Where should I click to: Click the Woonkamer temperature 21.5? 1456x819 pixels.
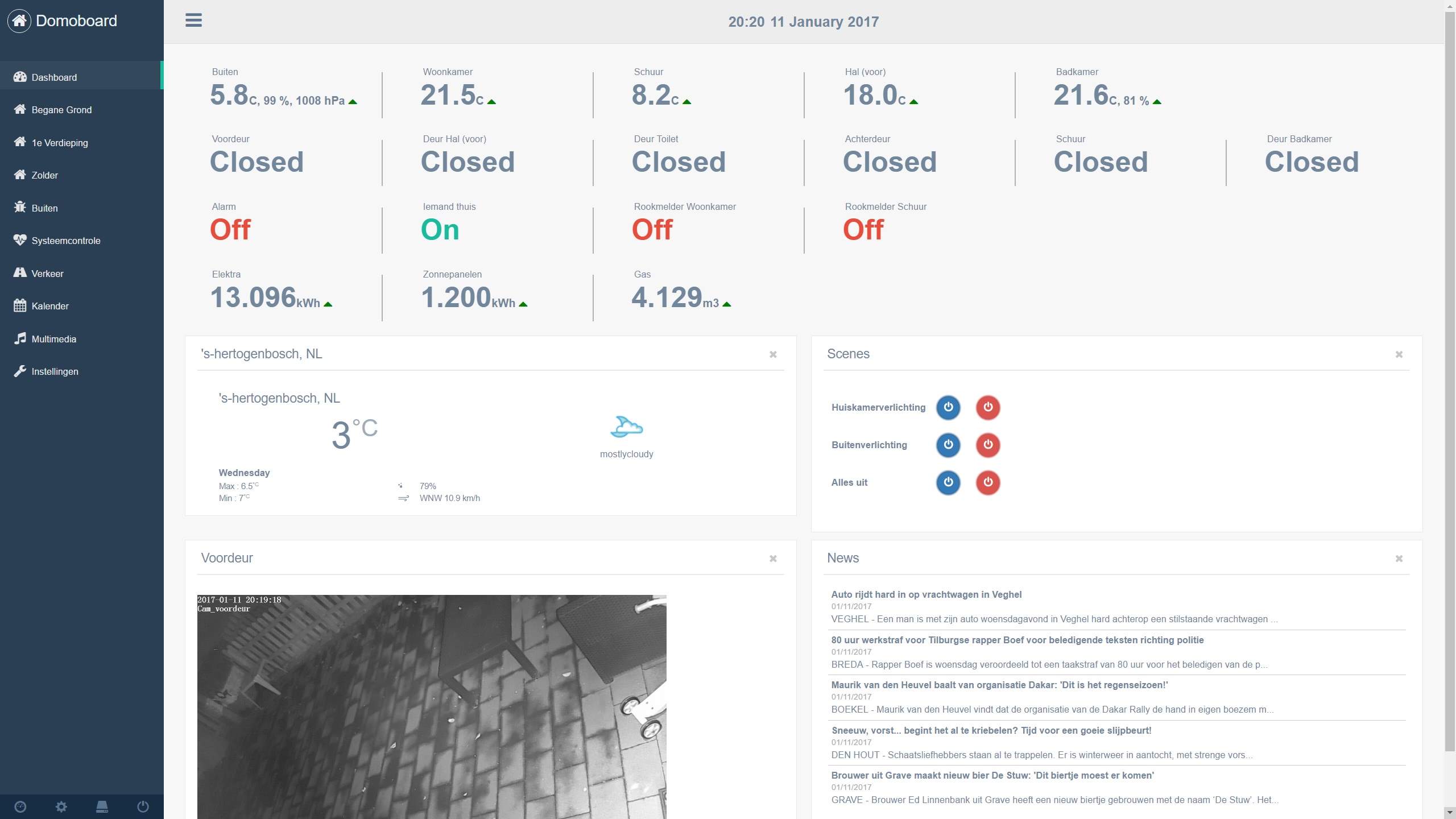pos(448,95)
